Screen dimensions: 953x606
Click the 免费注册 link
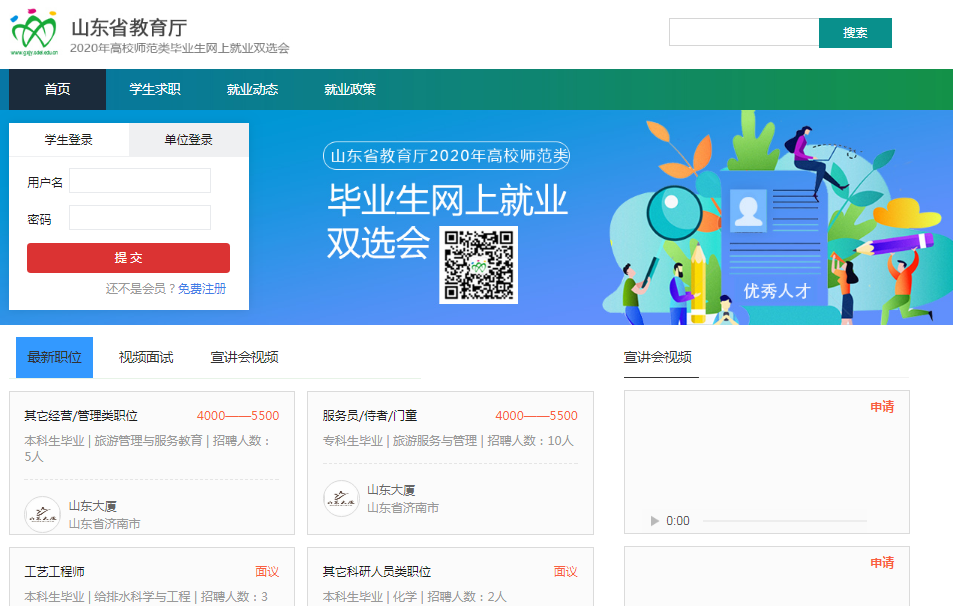(202, 289)
